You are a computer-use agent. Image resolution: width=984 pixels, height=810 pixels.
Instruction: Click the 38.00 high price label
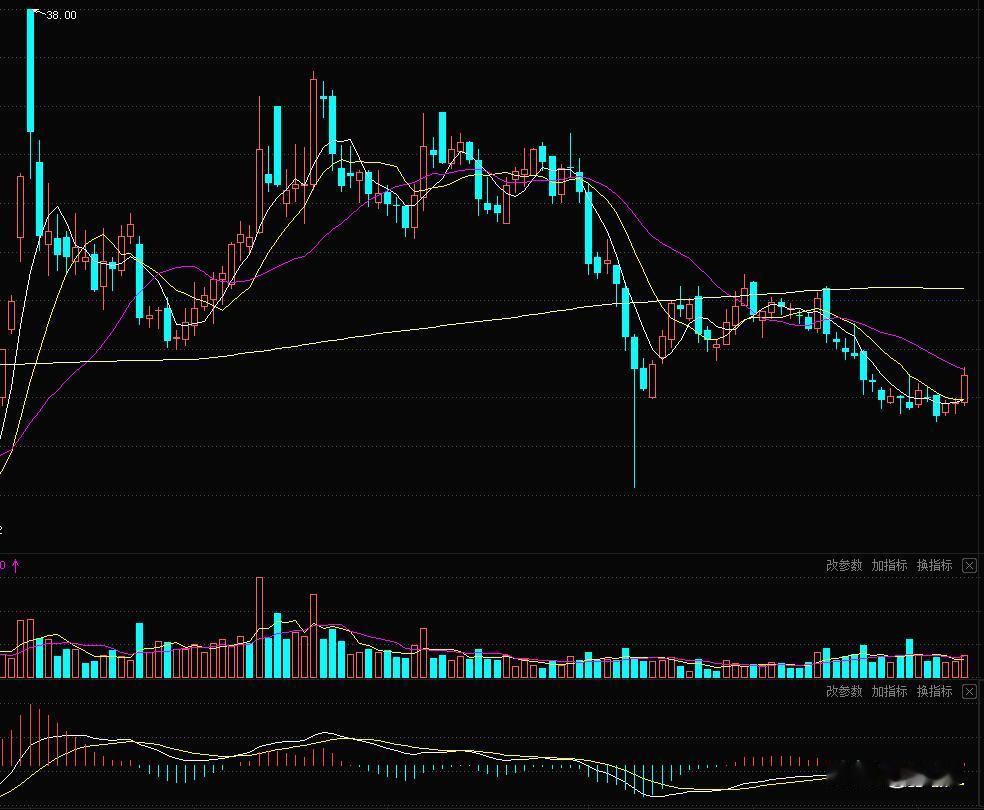[x=62, y=15]
